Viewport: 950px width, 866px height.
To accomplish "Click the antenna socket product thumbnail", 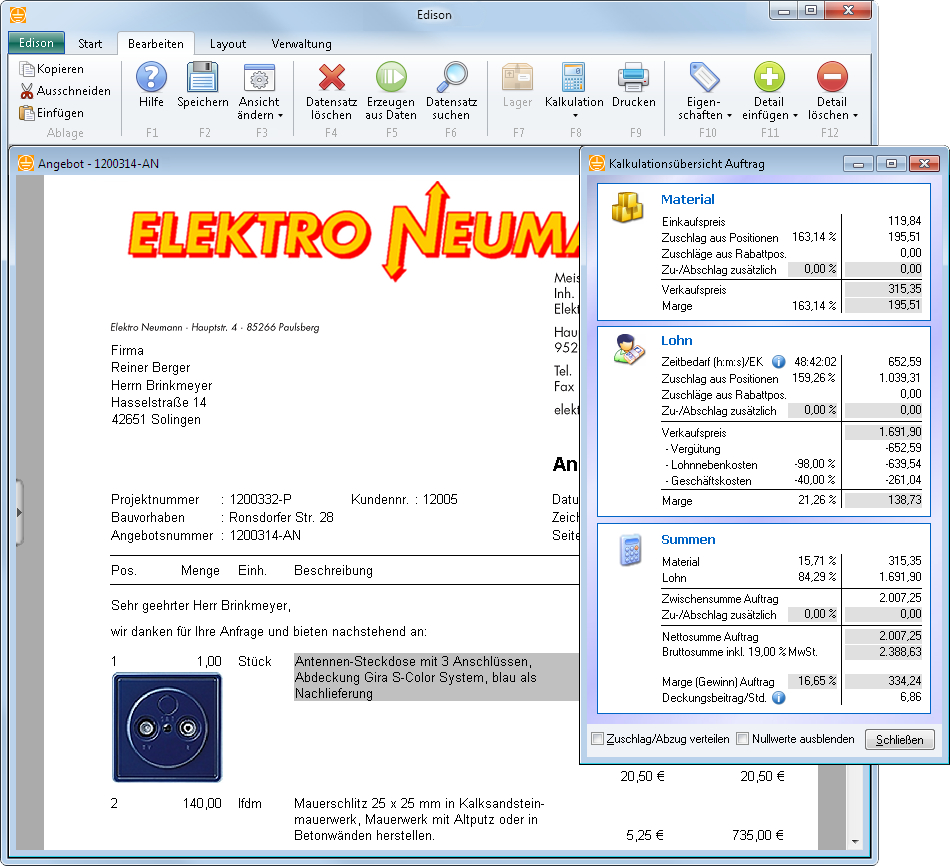I will tap(167, 727).
